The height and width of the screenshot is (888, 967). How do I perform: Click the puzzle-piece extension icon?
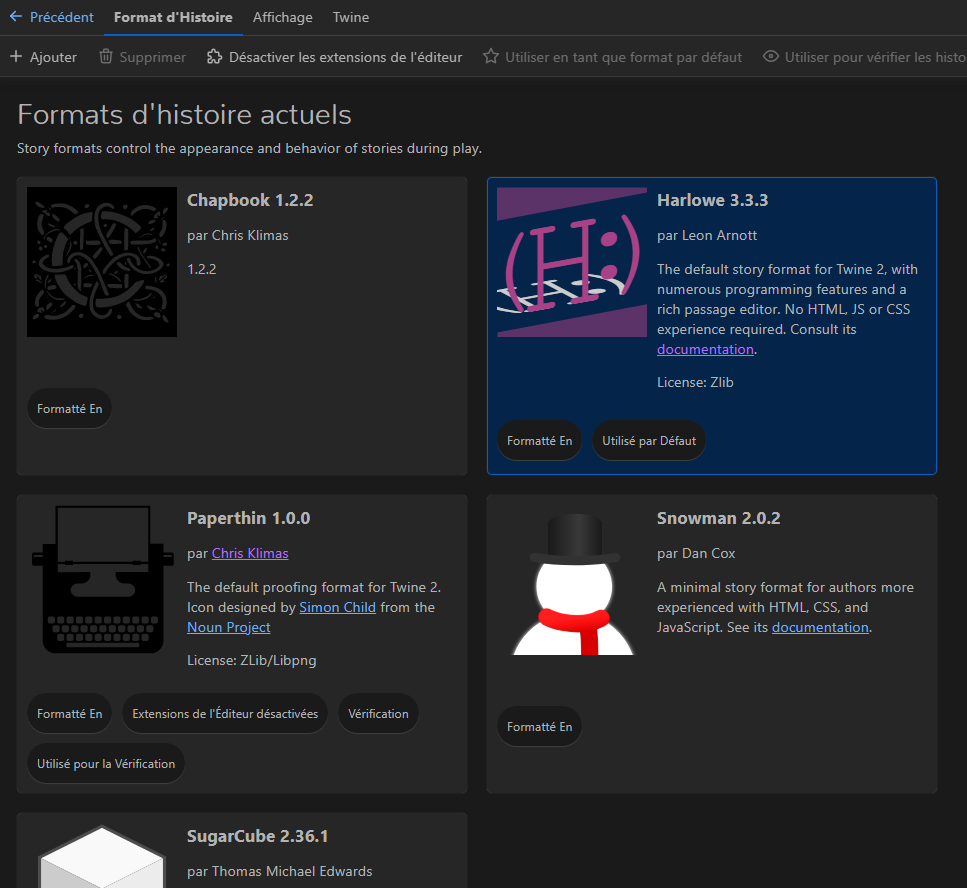coord(215,57)
